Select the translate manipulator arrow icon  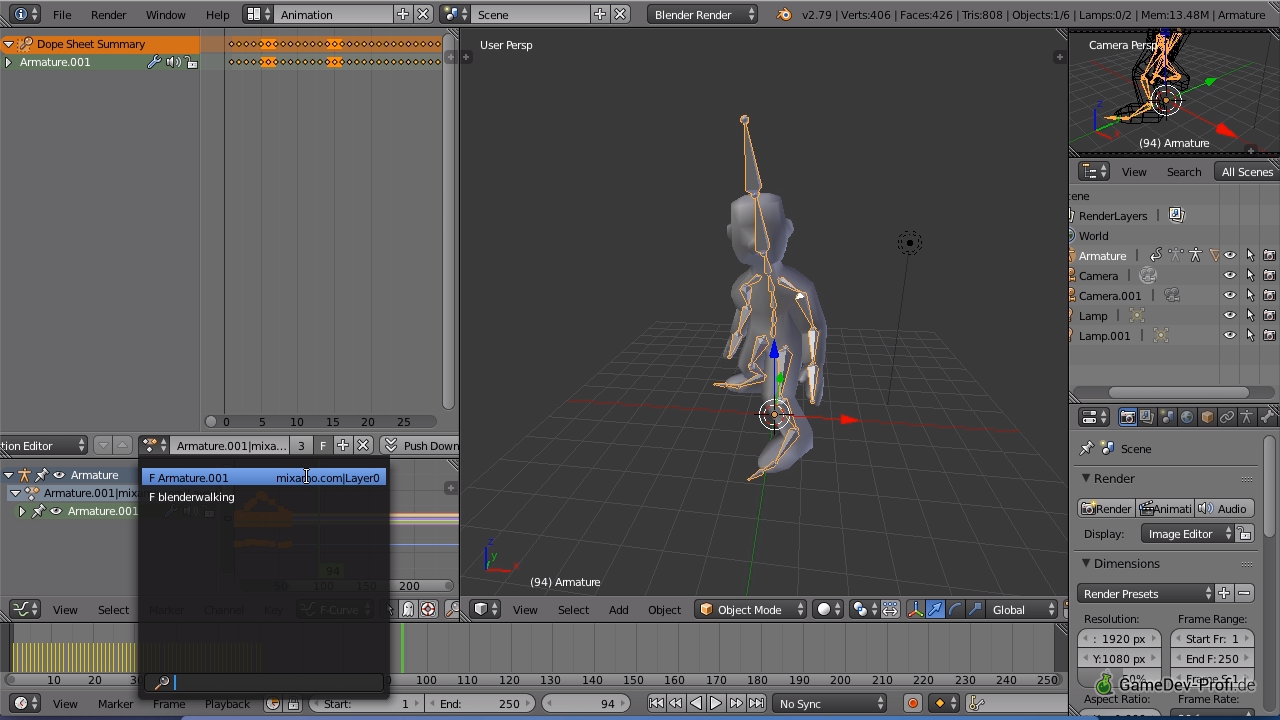pos(935,609)
